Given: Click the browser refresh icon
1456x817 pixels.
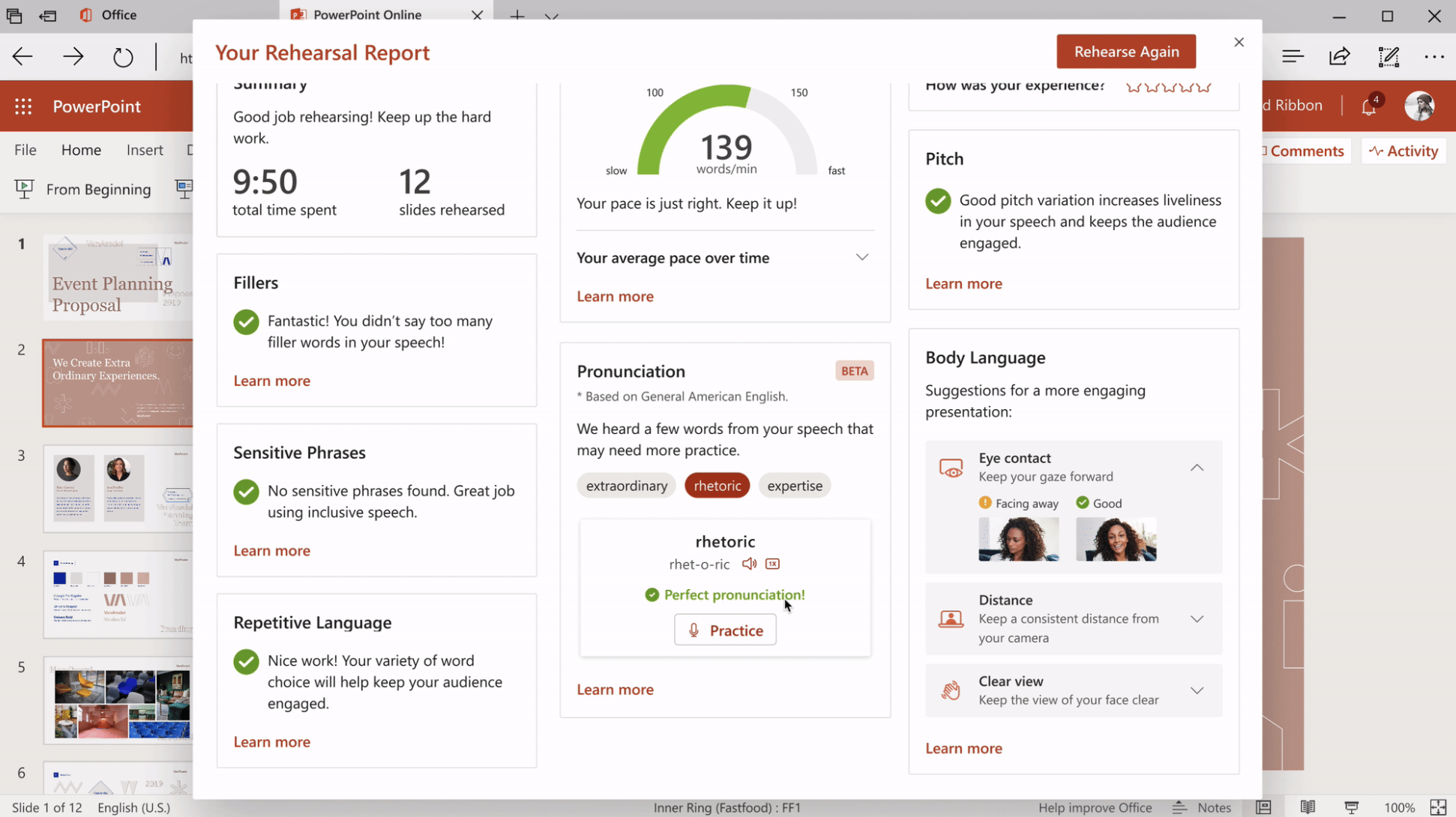Looking at the screenshot, I should pos(122,57).
